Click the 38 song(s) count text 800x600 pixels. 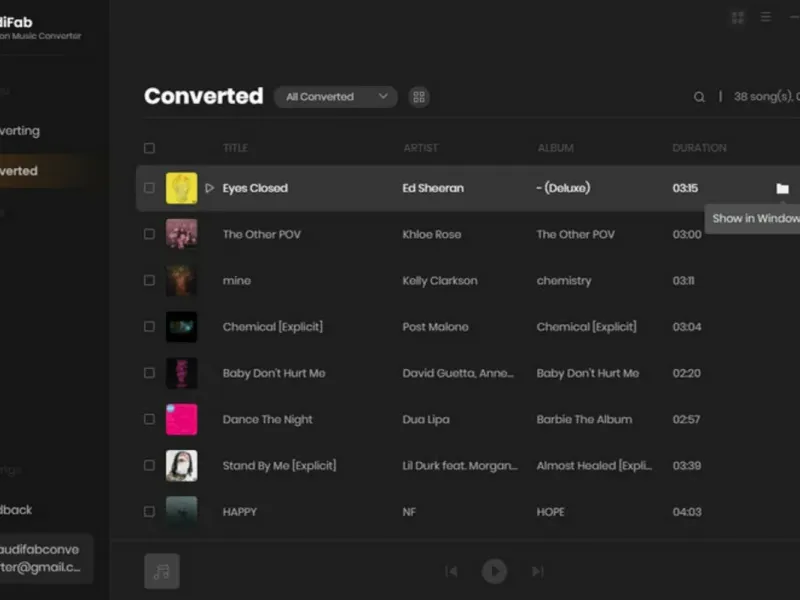(764, 96)
